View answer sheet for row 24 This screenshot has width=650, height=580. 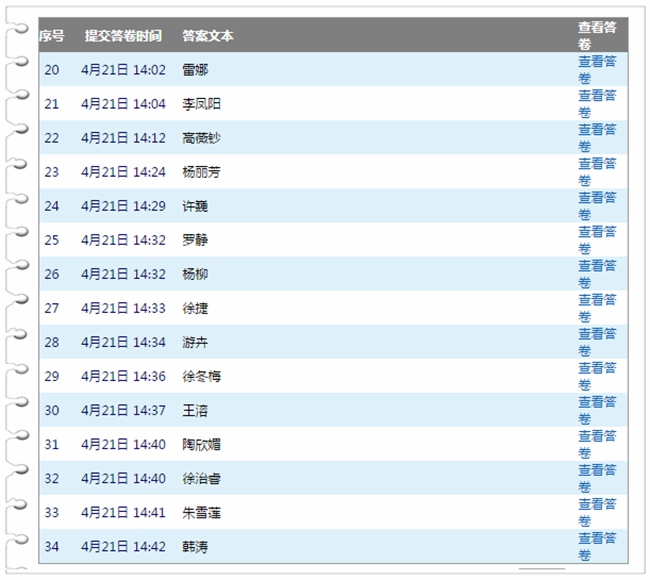(597, 206)
